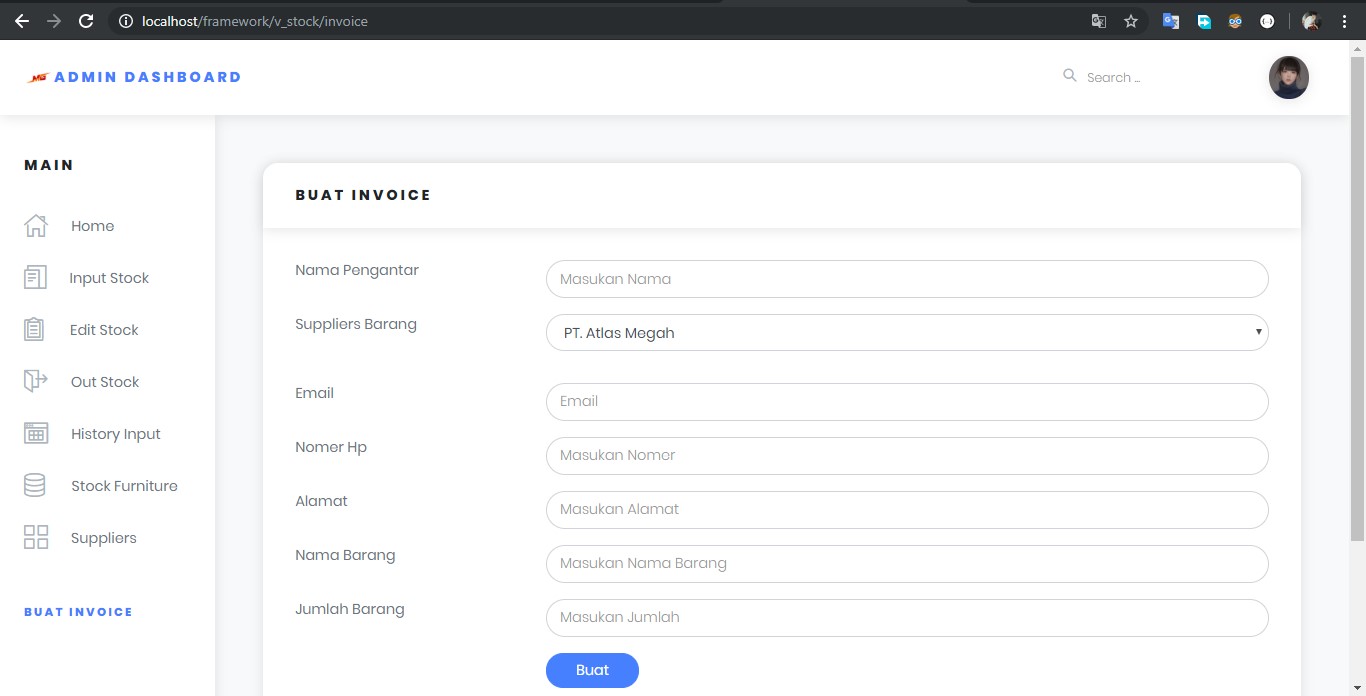Bookmark this page with star icon
This screenshot has height=696, width=1366.
pos(1131,21)
